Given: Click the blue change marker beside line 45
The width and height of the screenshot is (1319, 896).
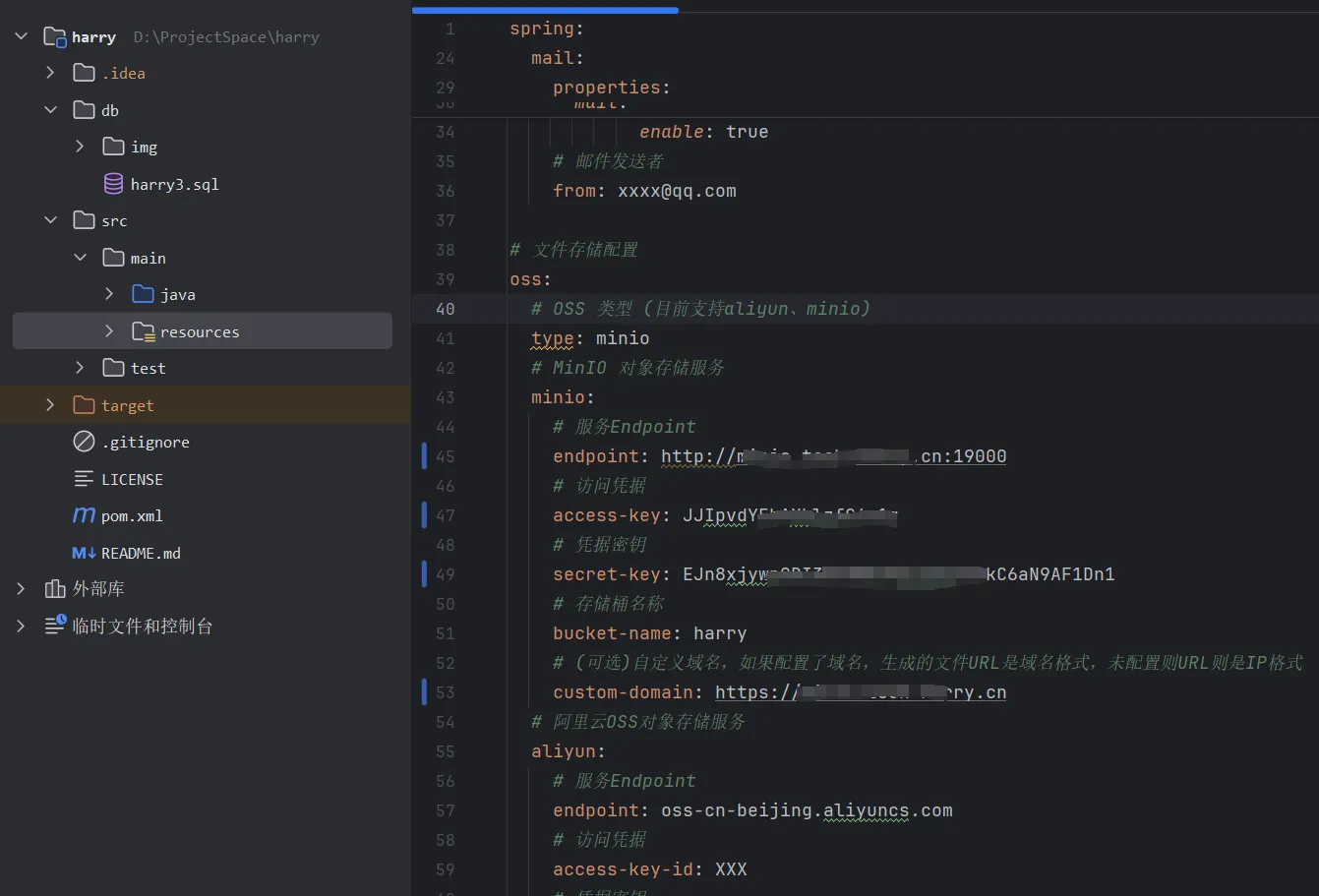Looking at the screenshot, I should point(424,456).
